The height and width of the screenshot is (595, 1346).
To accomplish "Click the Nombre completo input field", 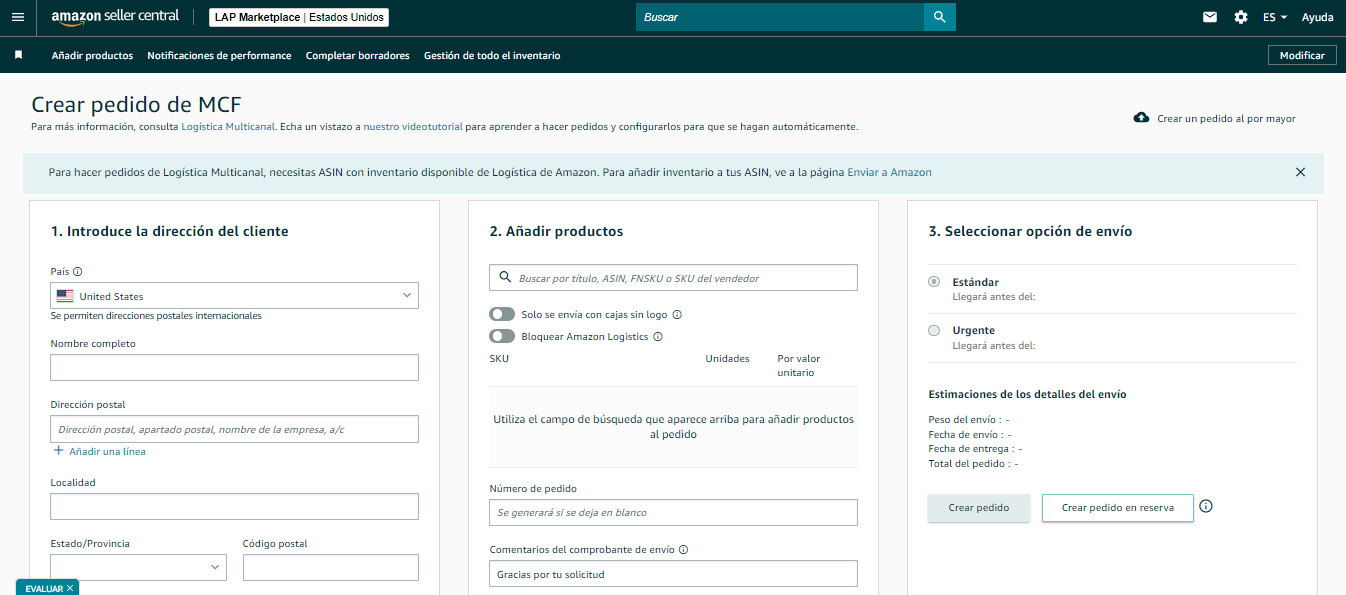I will 234,367.
